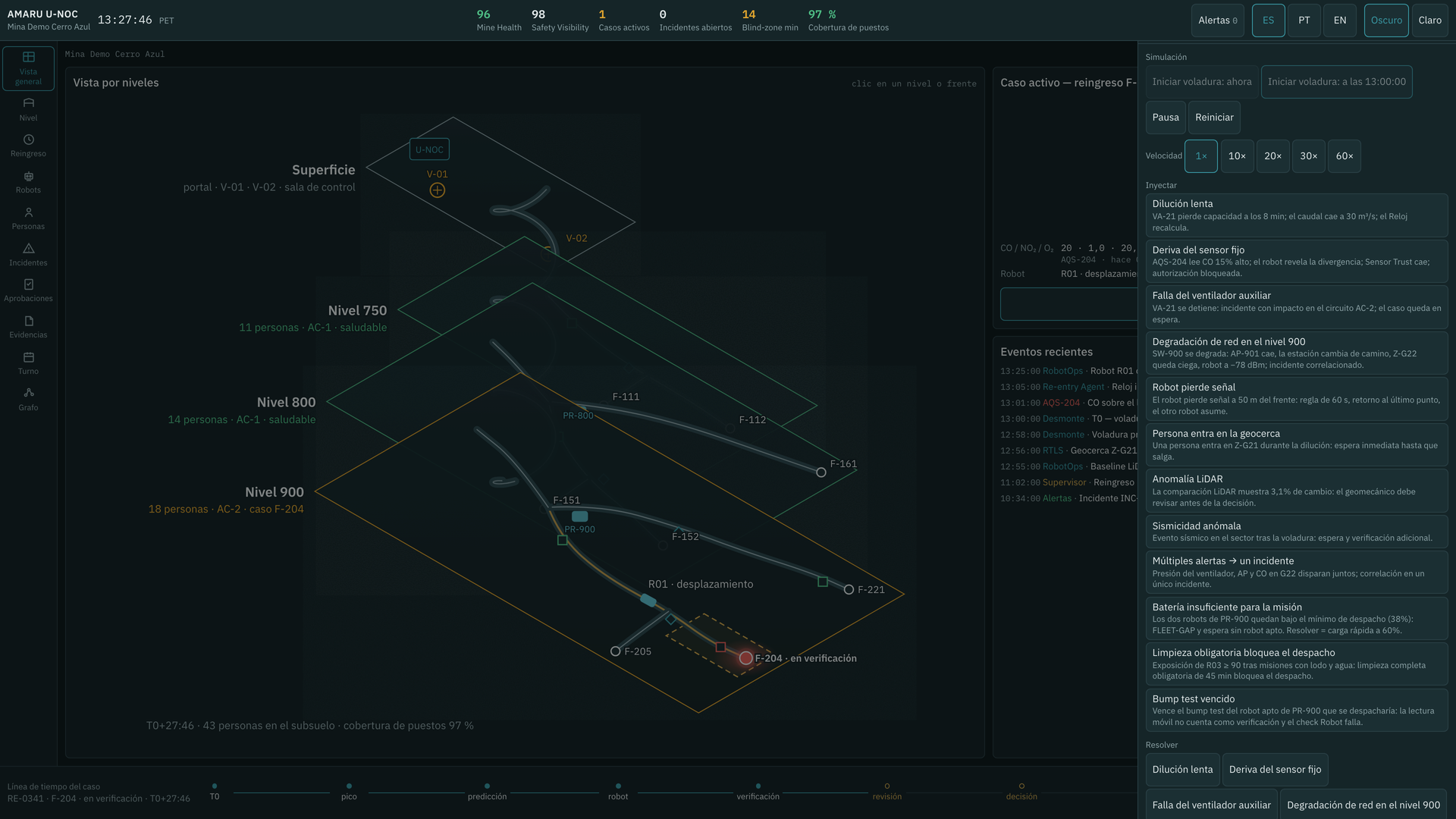Inject Robot pierde señal scenario
Image resolution: width=1456 pixels, height=819 pixels.
coord(1297,399)
